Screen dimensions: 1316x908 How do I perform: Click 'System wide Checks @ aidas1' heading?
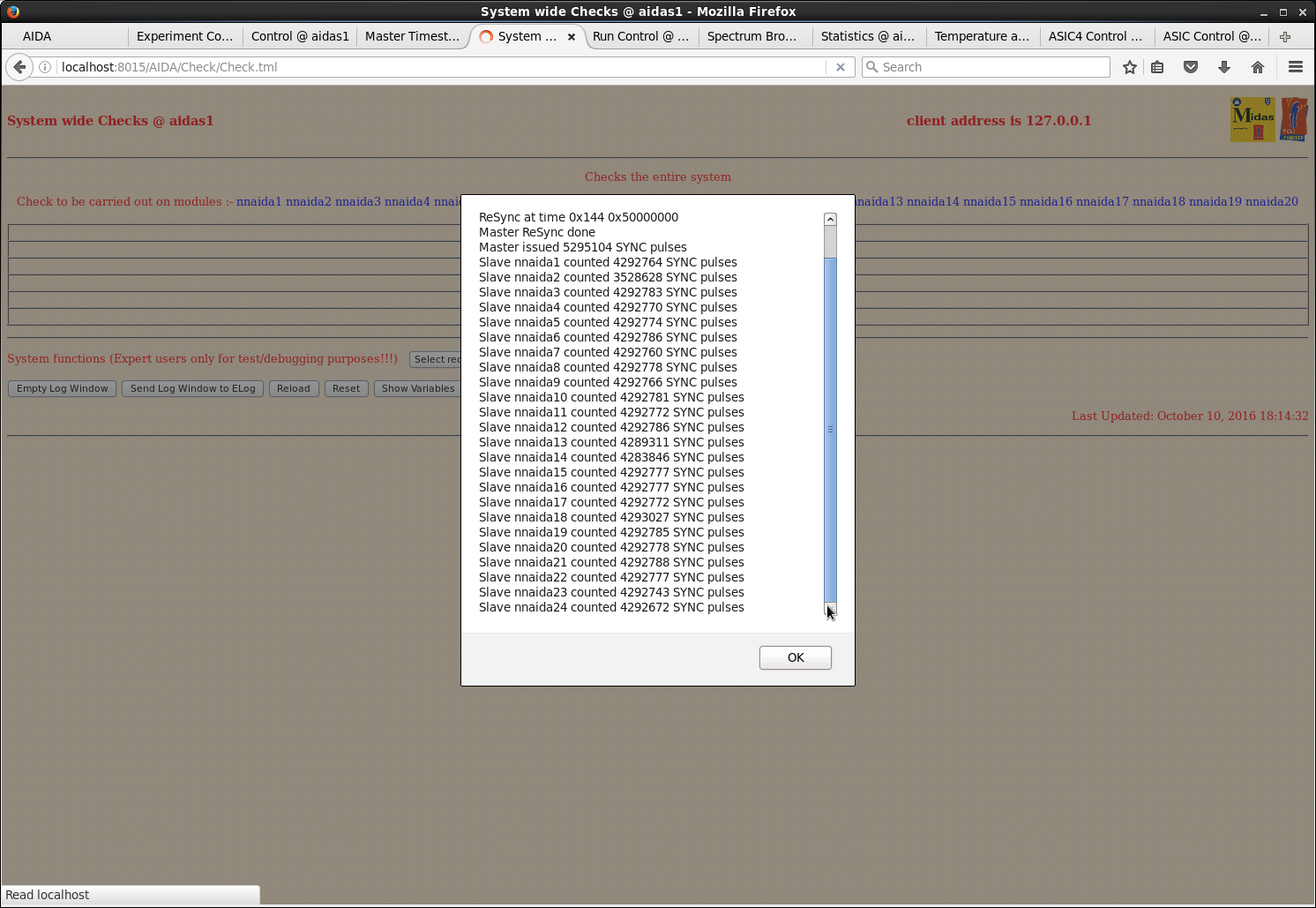[x=110, y=121]
